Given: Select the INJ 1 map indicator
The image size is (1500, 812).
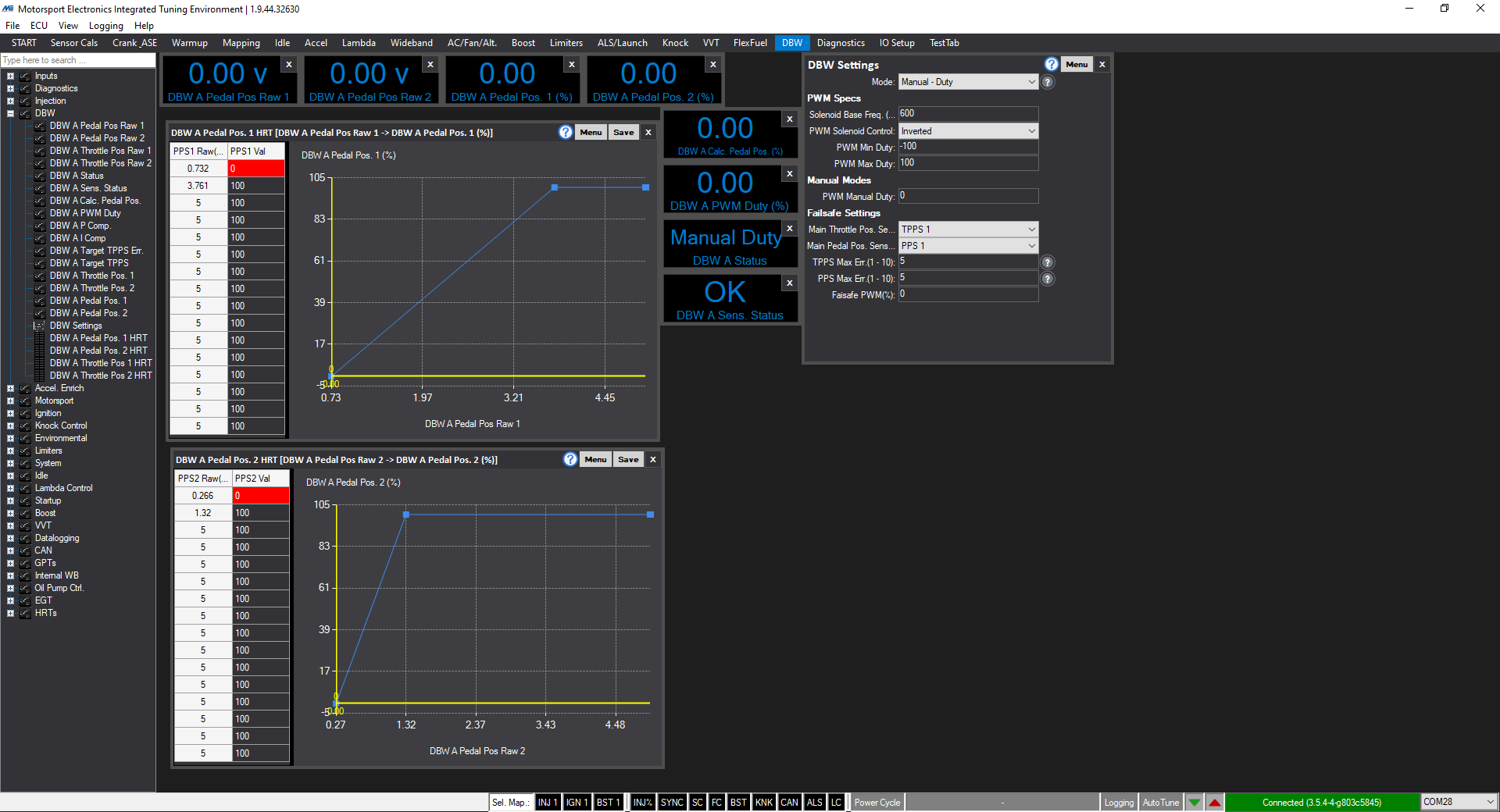Looking at the screenshot, I should pos(548,803).
